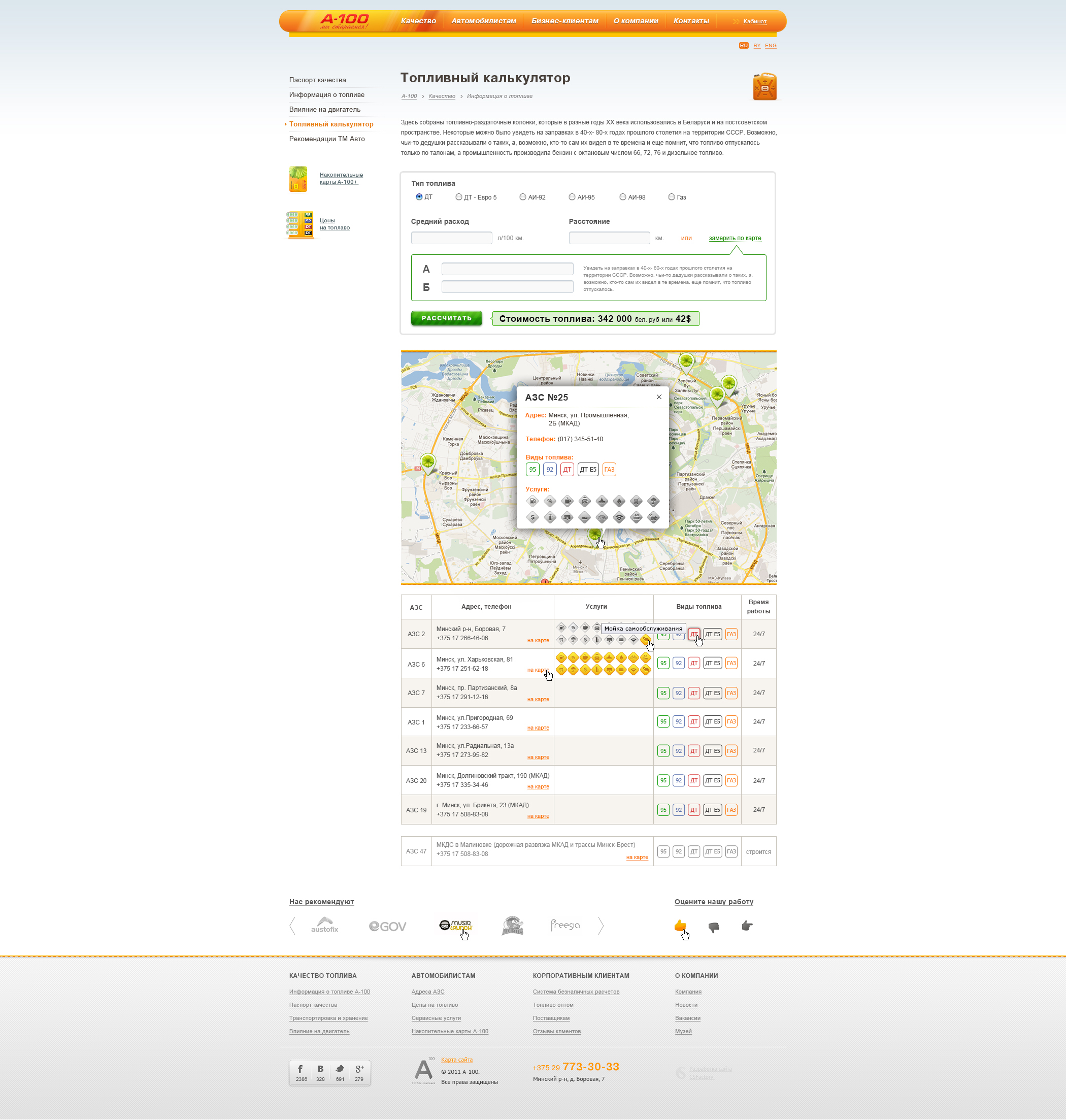Click the thumbs-up rating icon

point(681,926)
